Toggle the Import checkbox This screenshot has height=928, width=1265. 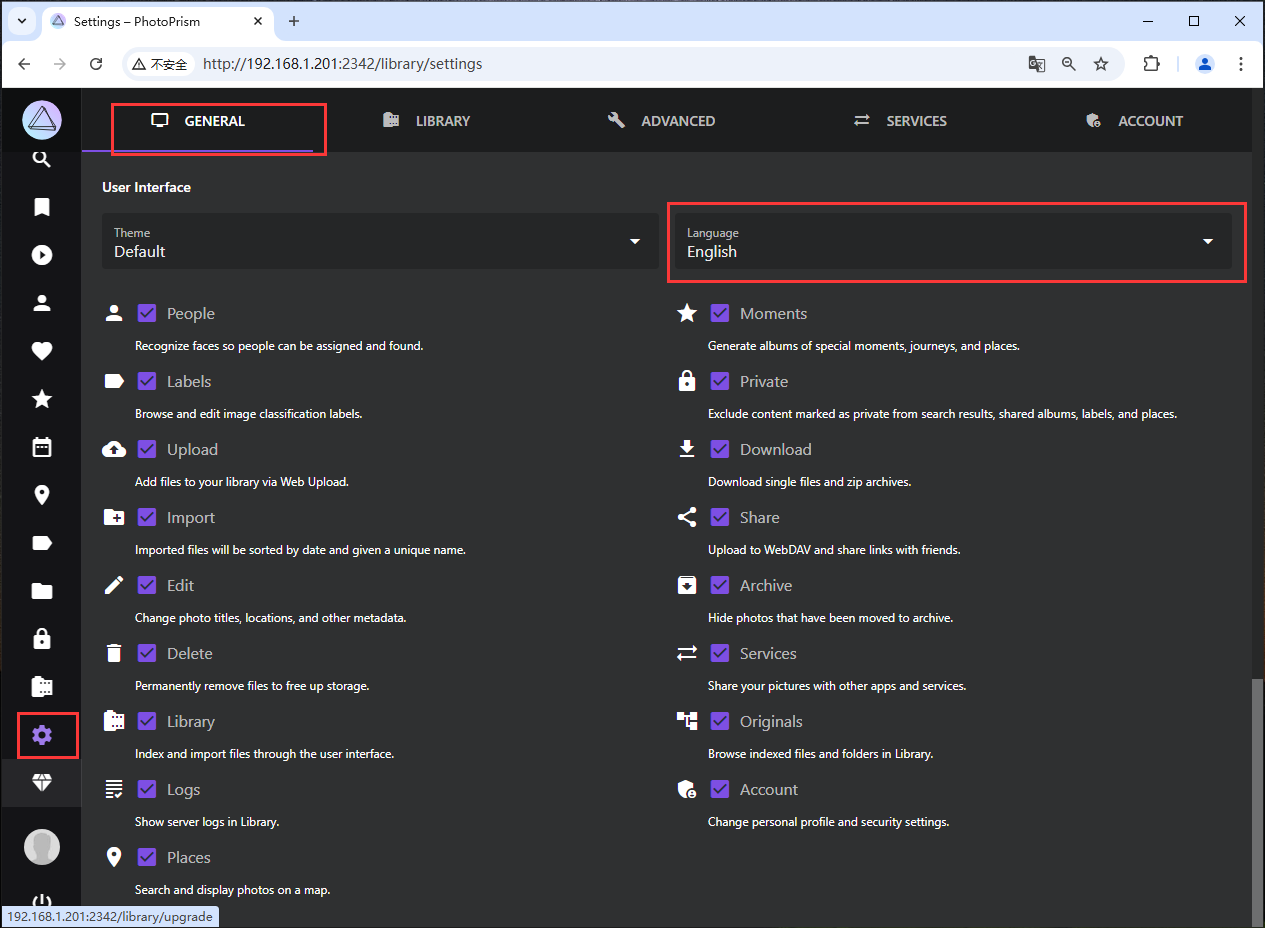(147, 517)
